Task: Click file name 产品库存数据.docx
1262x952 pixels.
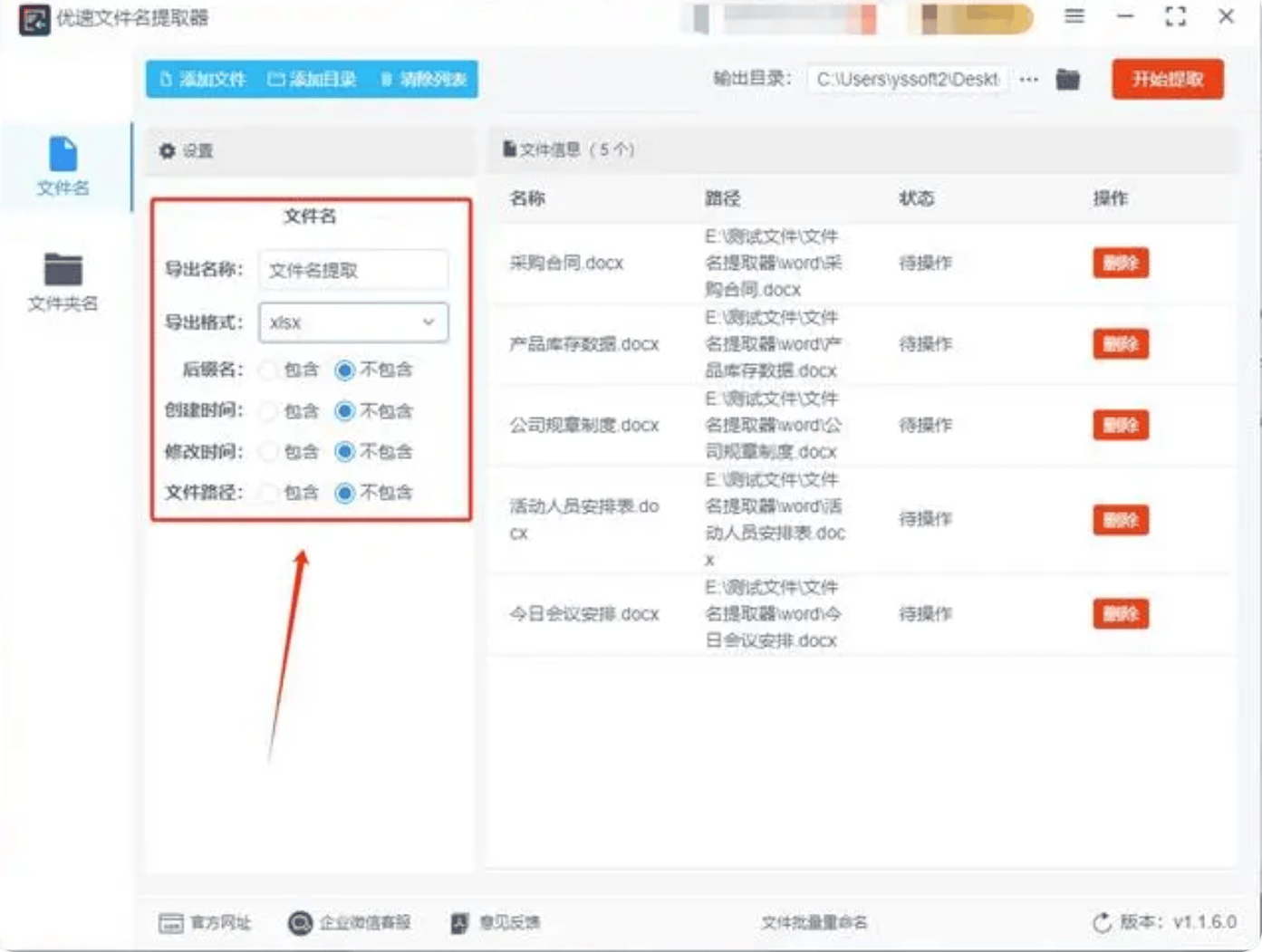Action: [x=584, y=344]
